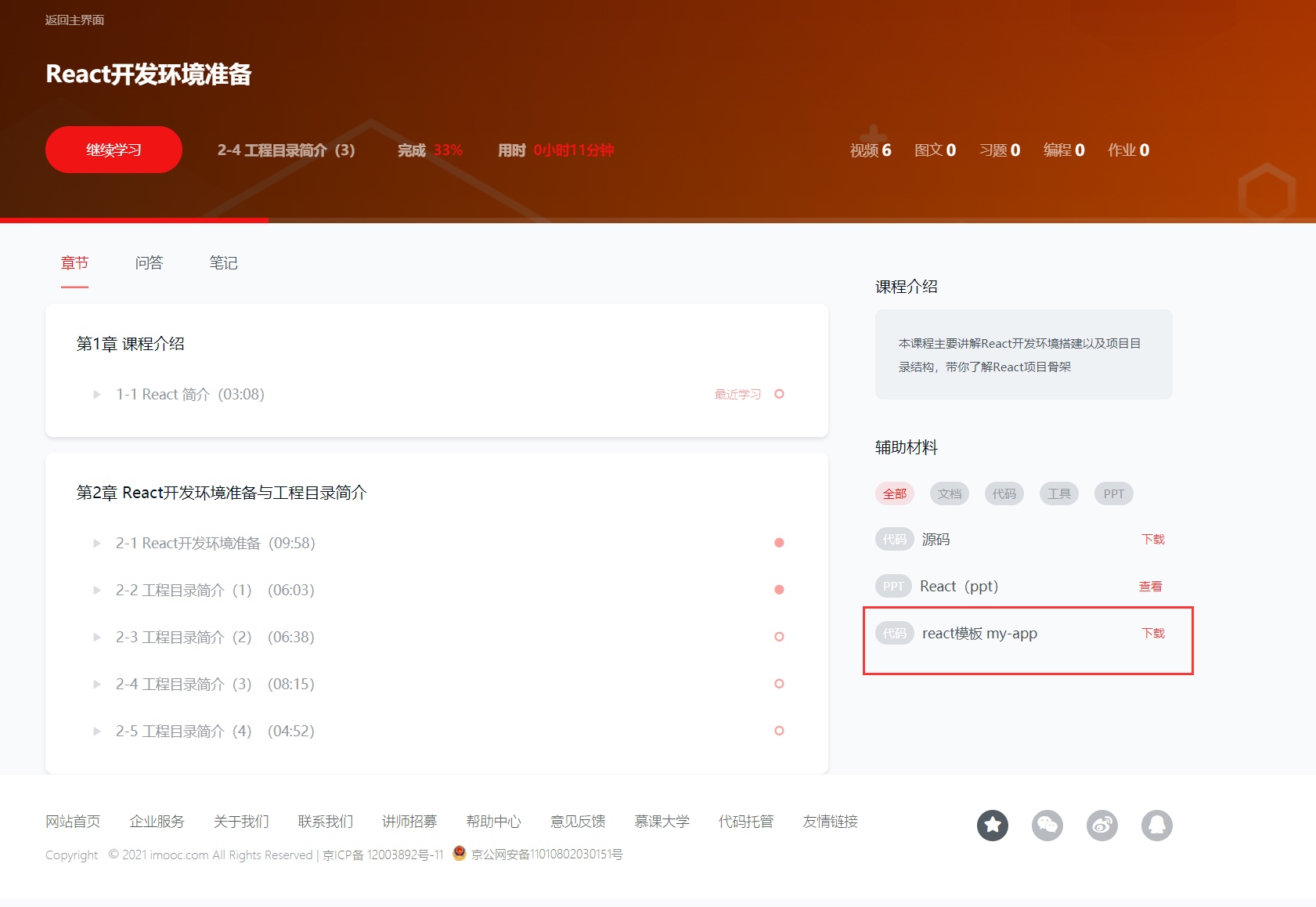Viewport: 1316px width, 907px height.
Task: Click 京公网安备11010802030151号 link
Action: coord(546,855)
